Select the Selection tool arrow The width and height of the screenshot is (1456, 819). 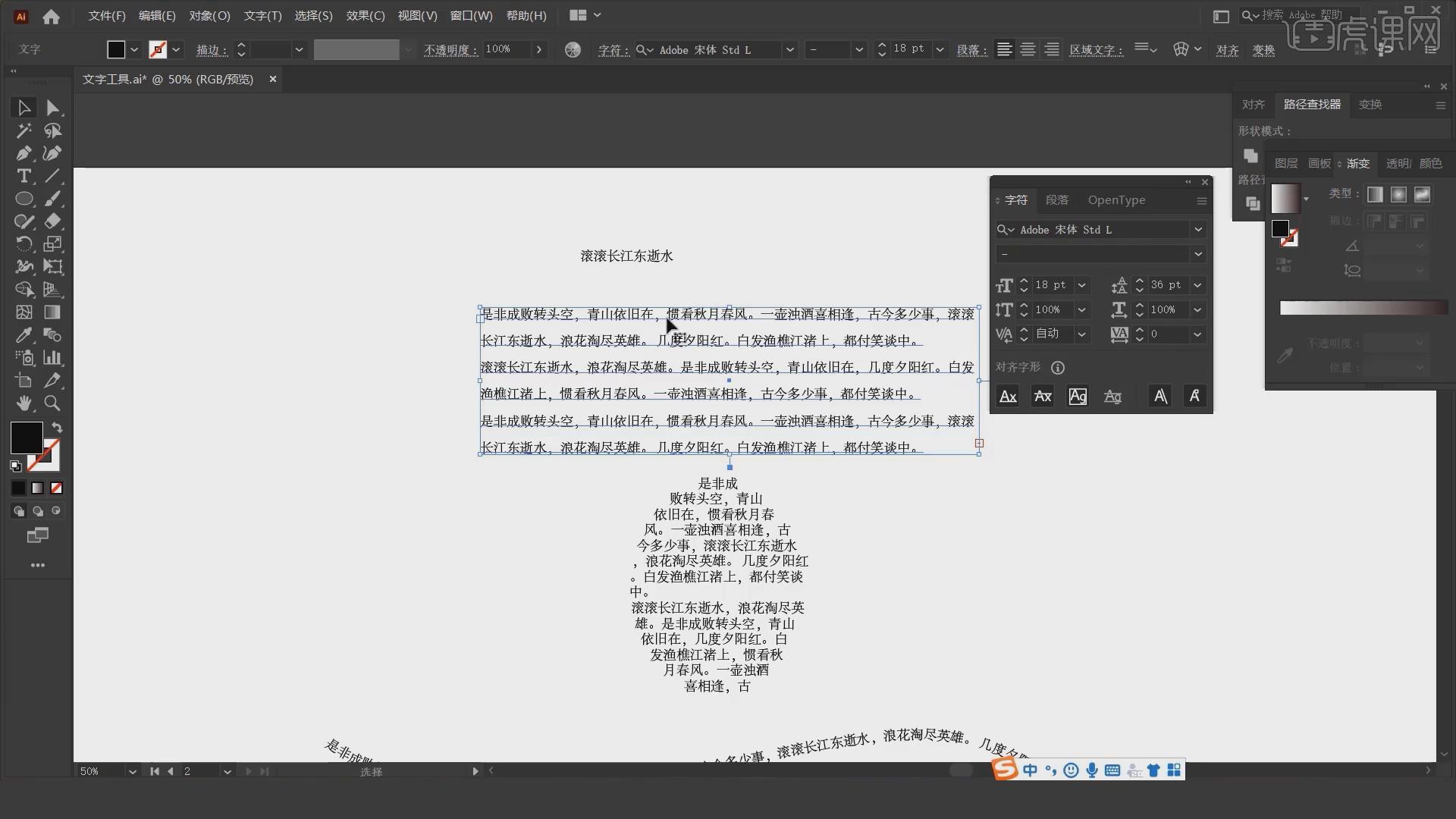click(24, 108)
